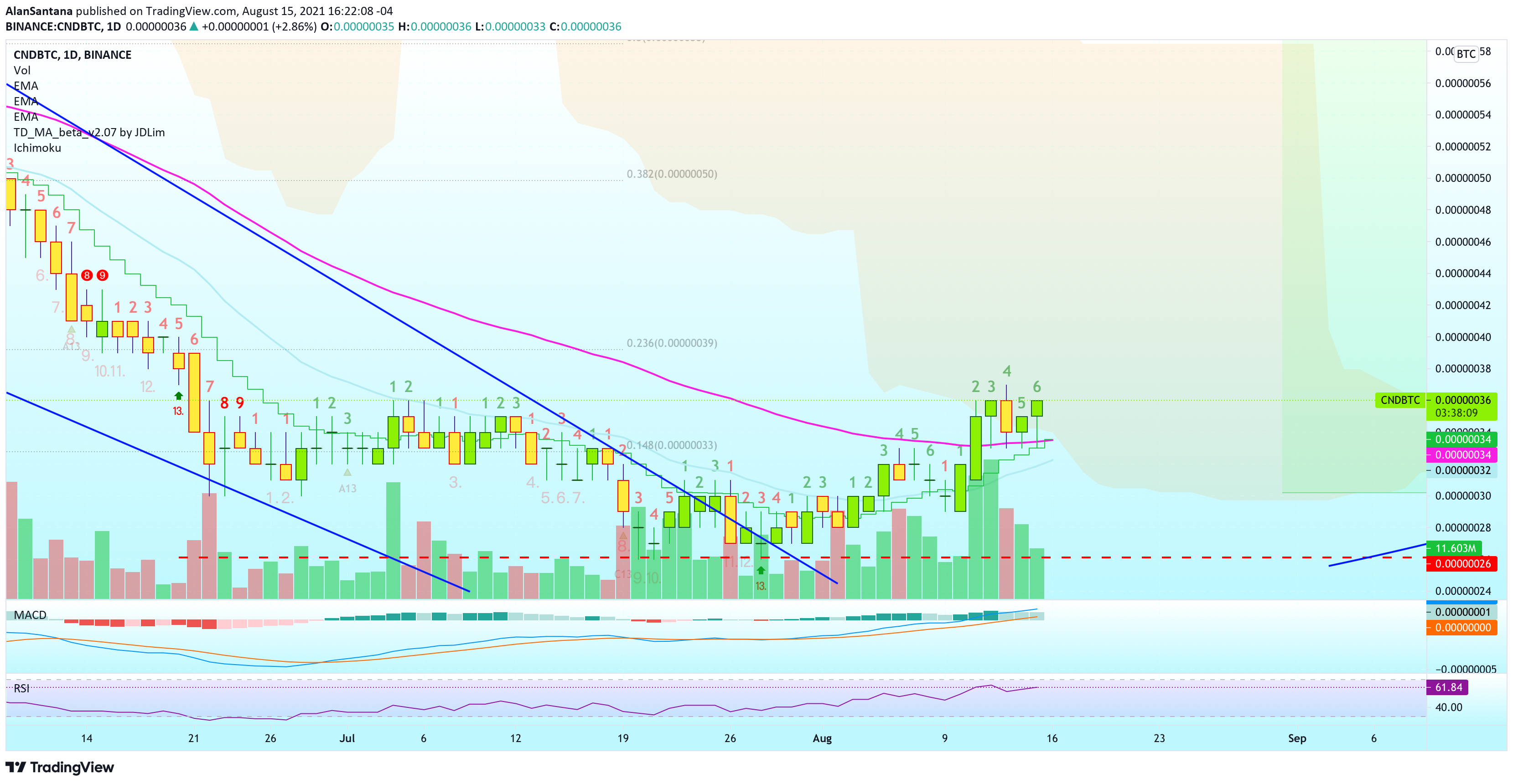The width and height of the screenshot is (1513, 784).
Task: Click the TradingView logo at bottom left
Action: click(59, 767)
